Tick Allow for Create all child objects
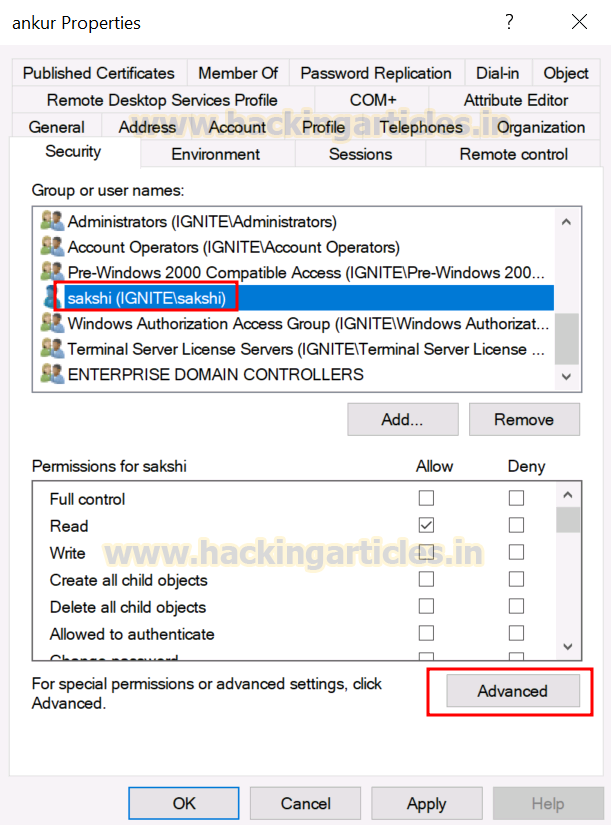 [426, 579]
